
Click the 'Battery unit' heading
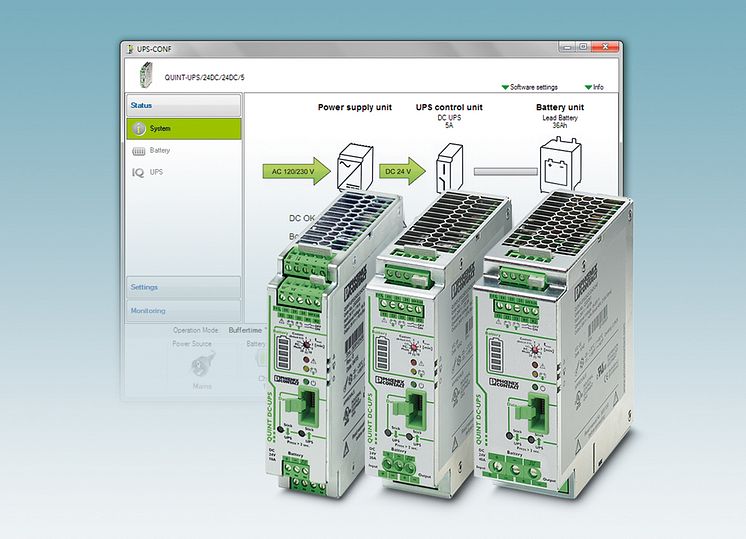tap(560, 108)
